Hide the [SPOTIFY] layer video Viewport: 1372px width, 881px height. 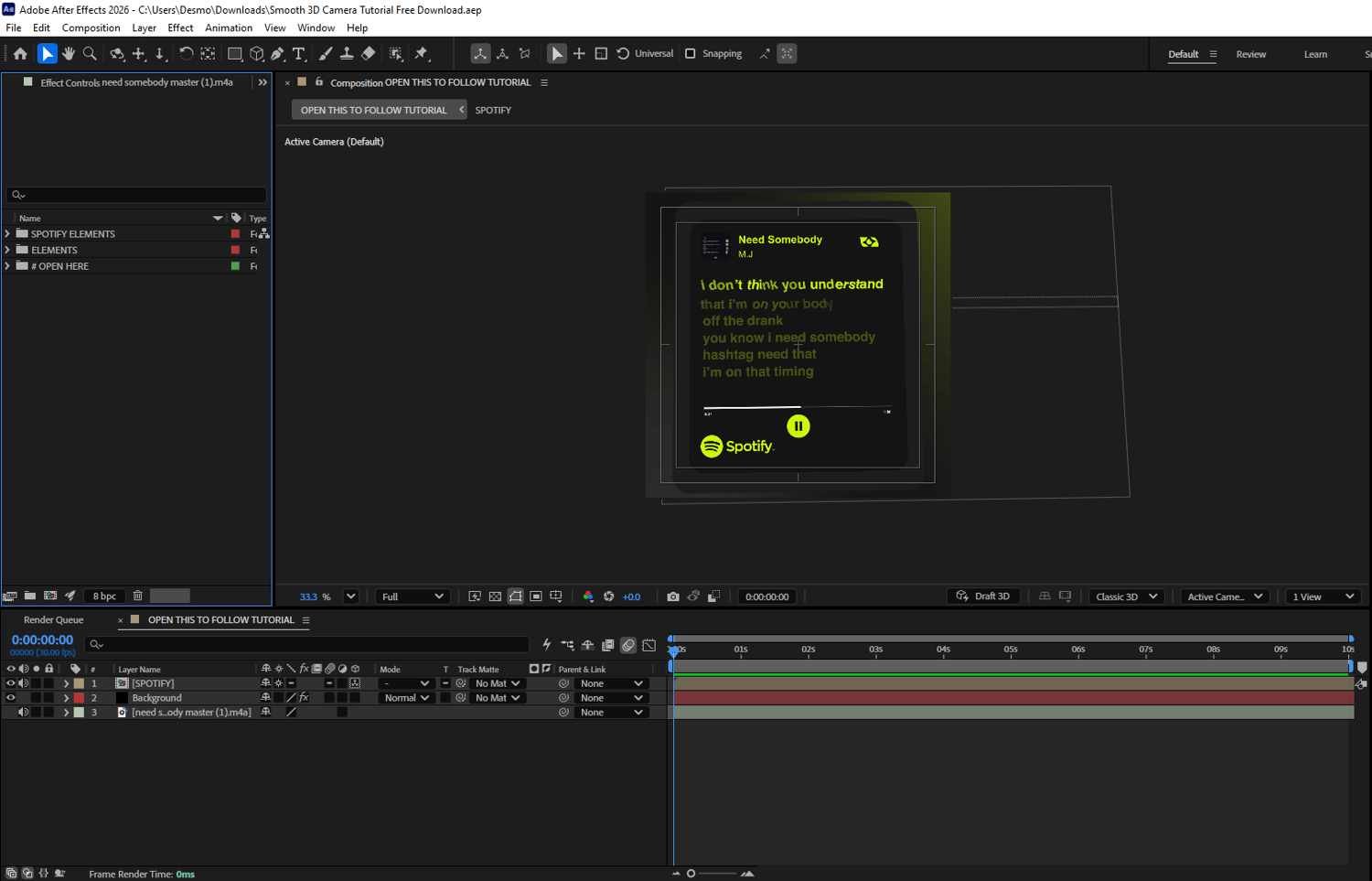coord(11,683)
